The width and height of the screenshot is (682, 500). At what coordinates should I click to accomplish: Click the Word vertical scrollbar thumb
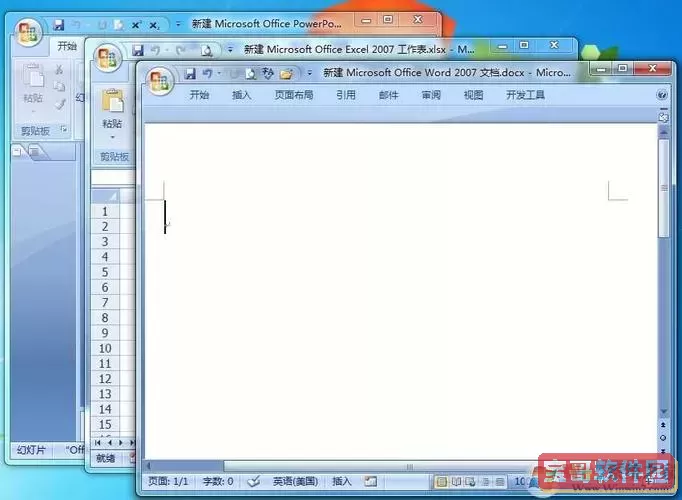tap(664, 188)
